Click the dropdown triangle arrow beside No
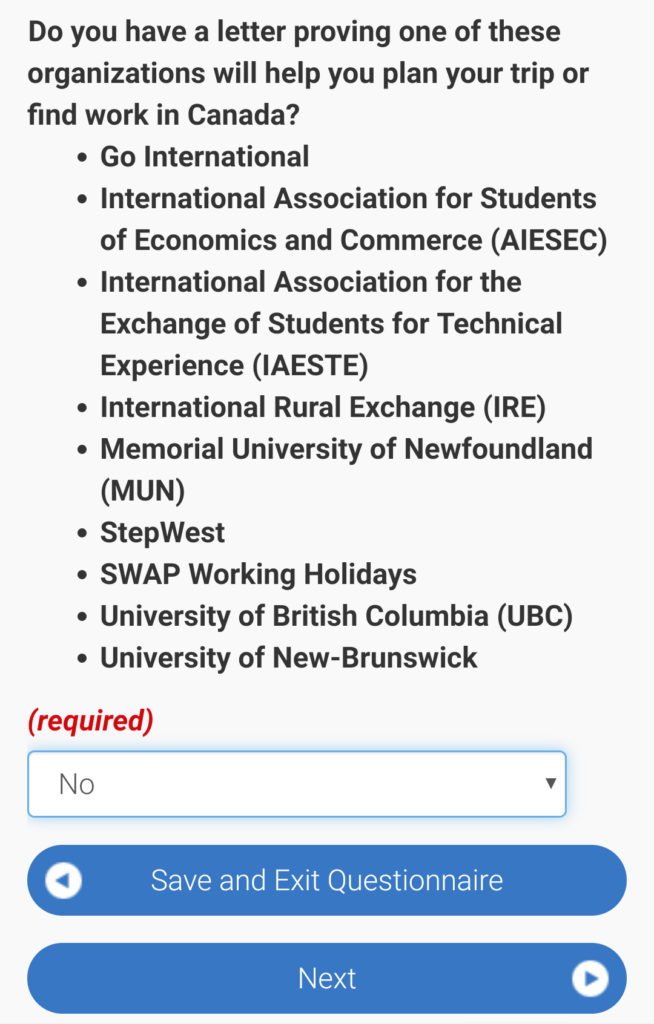This screenshot has width=654, height=1024. point(550,783)
